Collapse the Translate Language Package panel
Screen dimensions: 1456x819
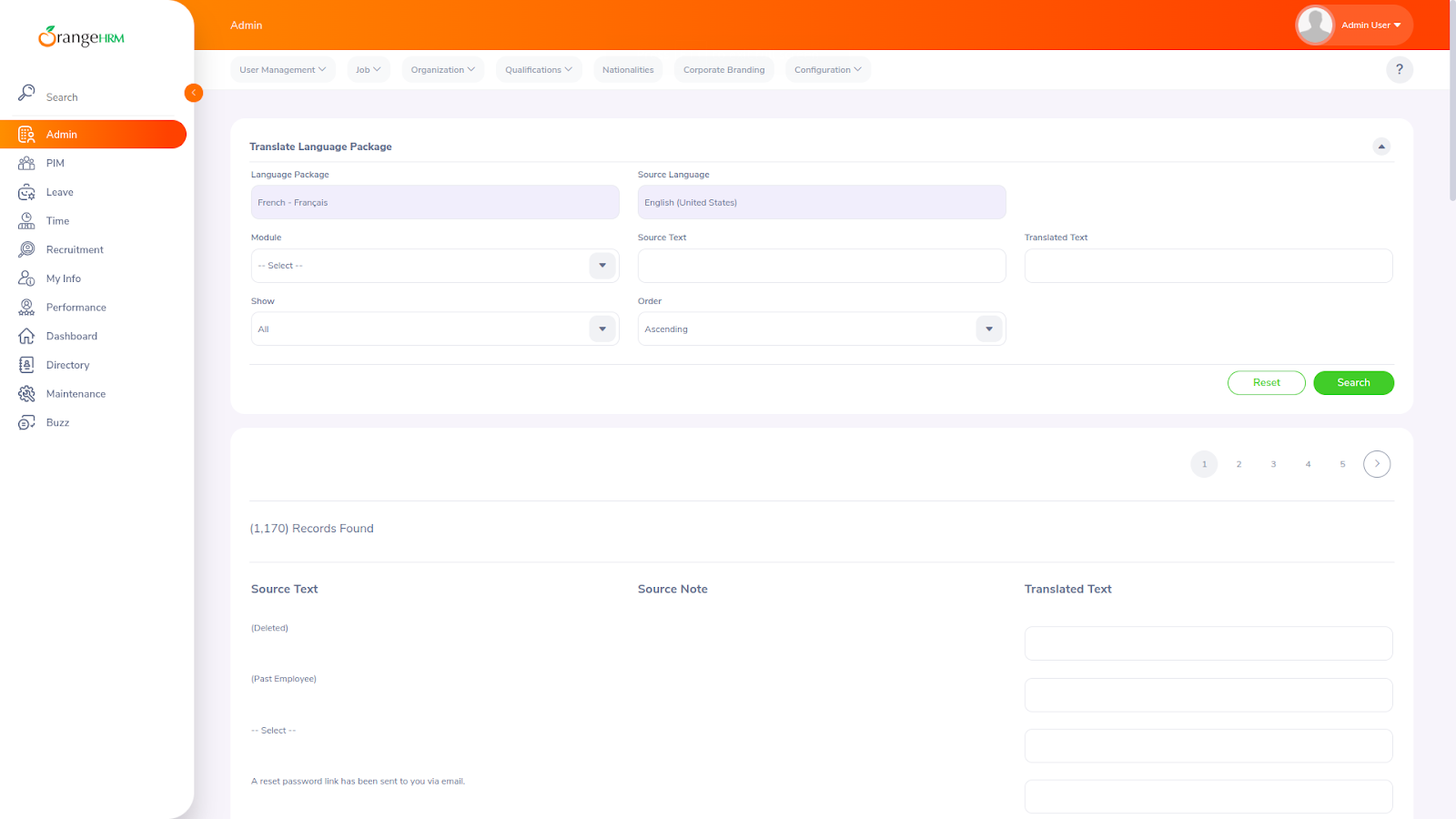(1380, 147)
